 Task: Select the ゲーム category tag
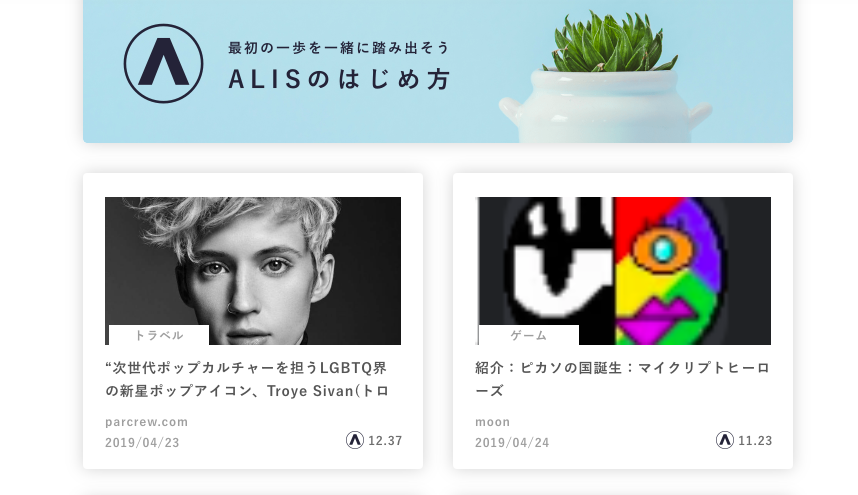point(529,335)
